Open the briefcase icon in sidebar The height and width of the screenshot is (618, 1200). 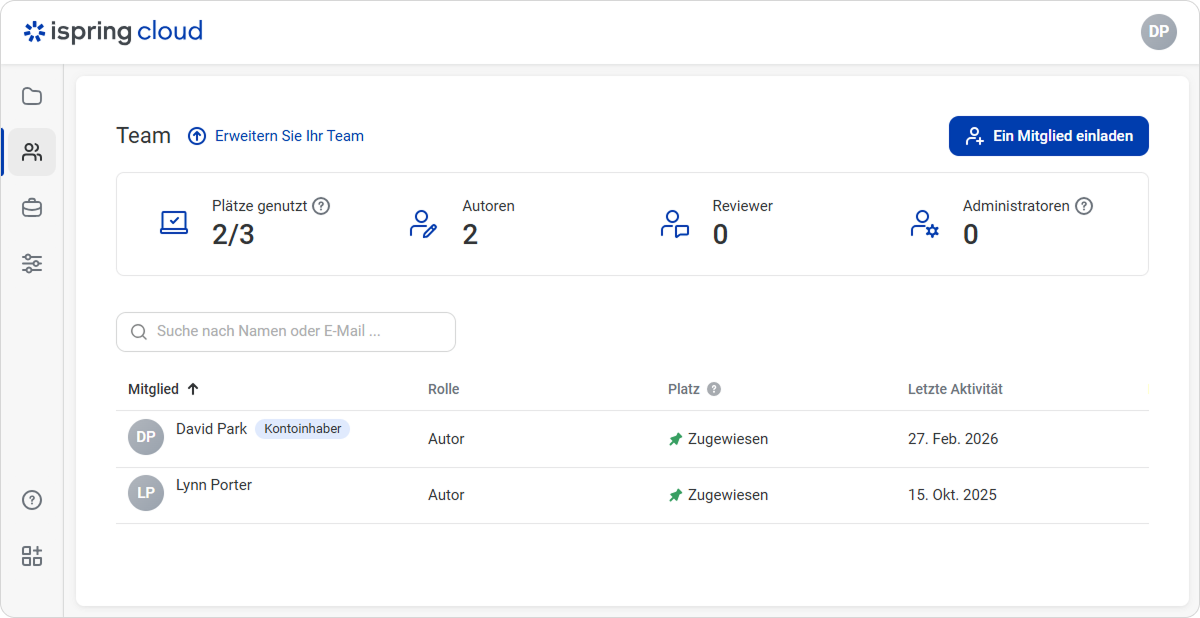(x=32, y=208)
